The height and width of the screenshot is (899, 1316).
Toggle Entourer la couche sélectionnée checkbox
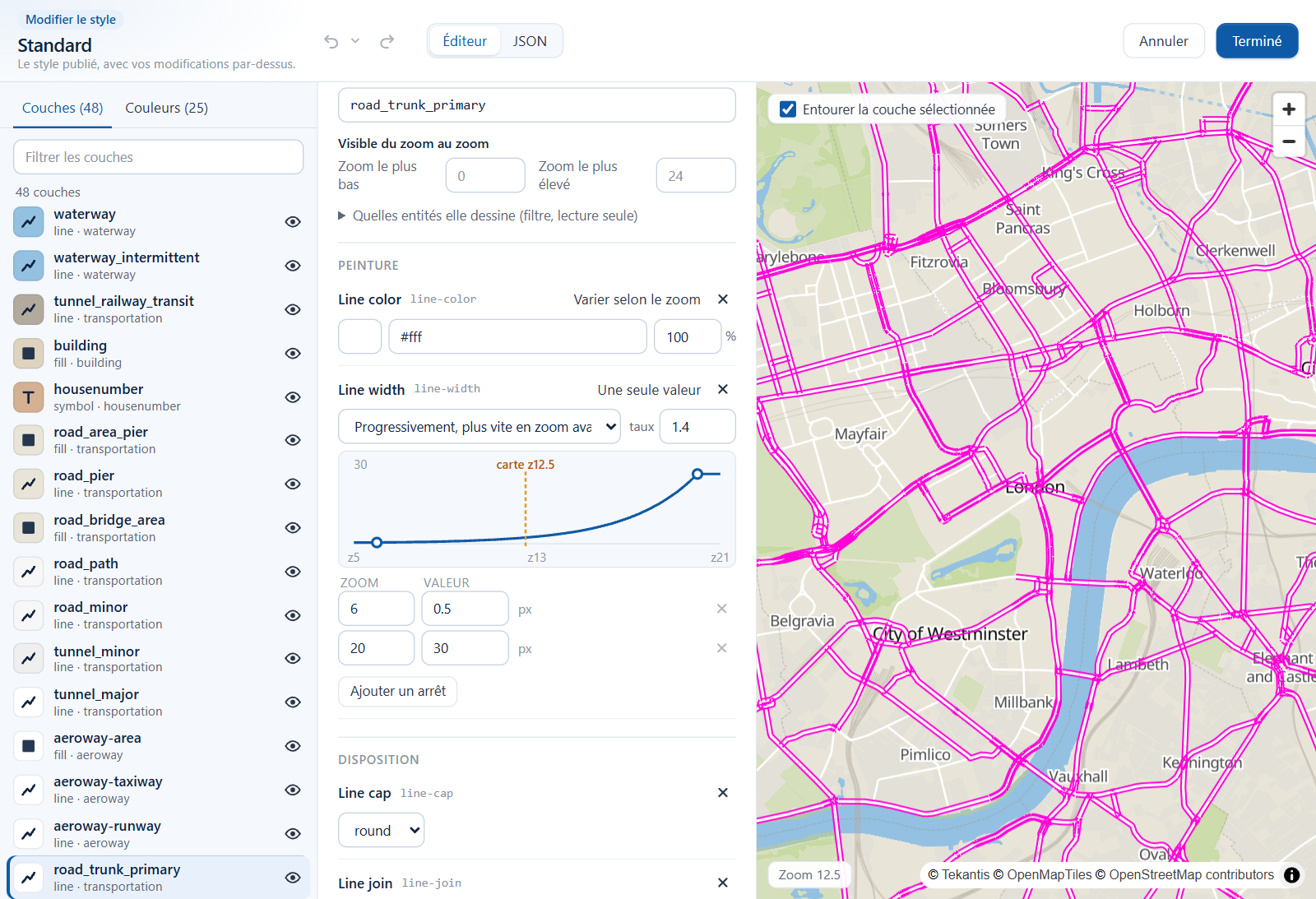tap(788, 109)
